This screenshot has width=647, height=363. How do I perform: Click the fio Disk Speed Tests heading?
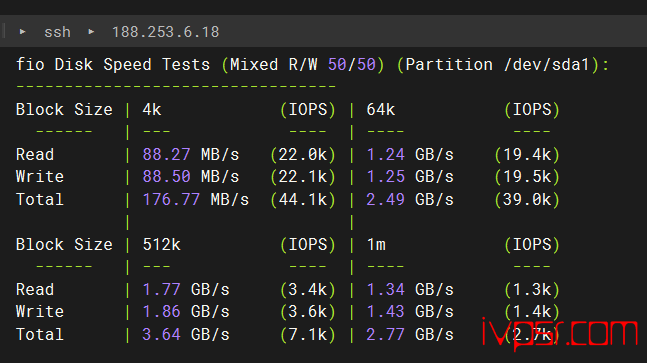click(x=113, y=65)
